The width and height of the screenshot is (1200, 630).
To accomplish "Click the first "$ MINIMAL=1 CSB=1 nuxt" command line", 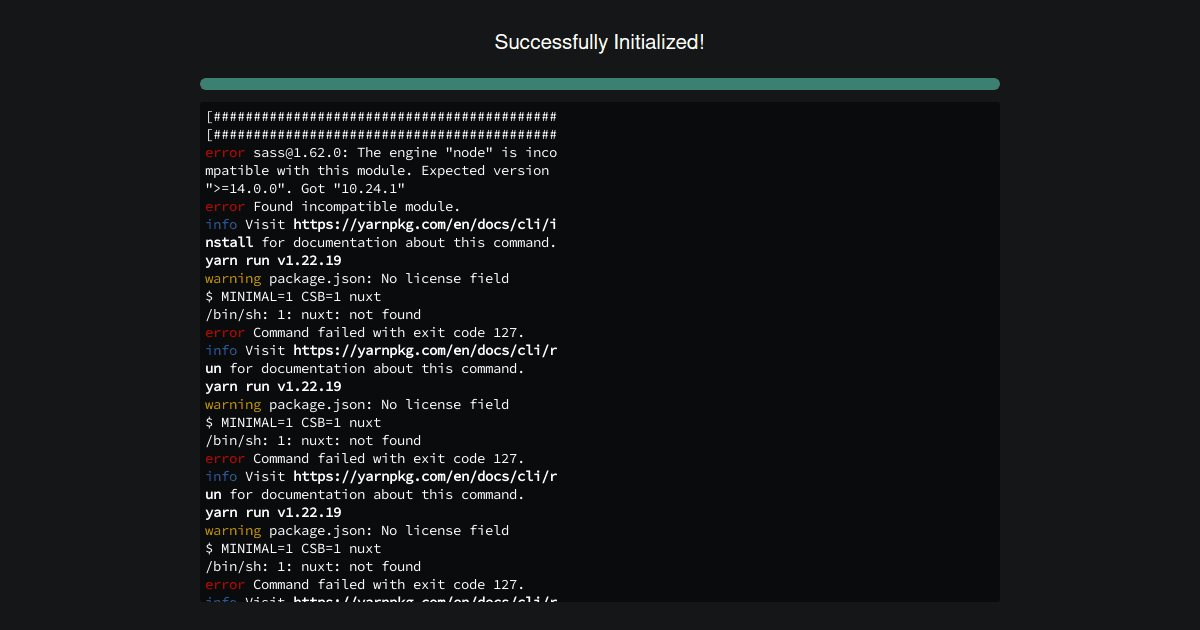I will coord(293,297).
